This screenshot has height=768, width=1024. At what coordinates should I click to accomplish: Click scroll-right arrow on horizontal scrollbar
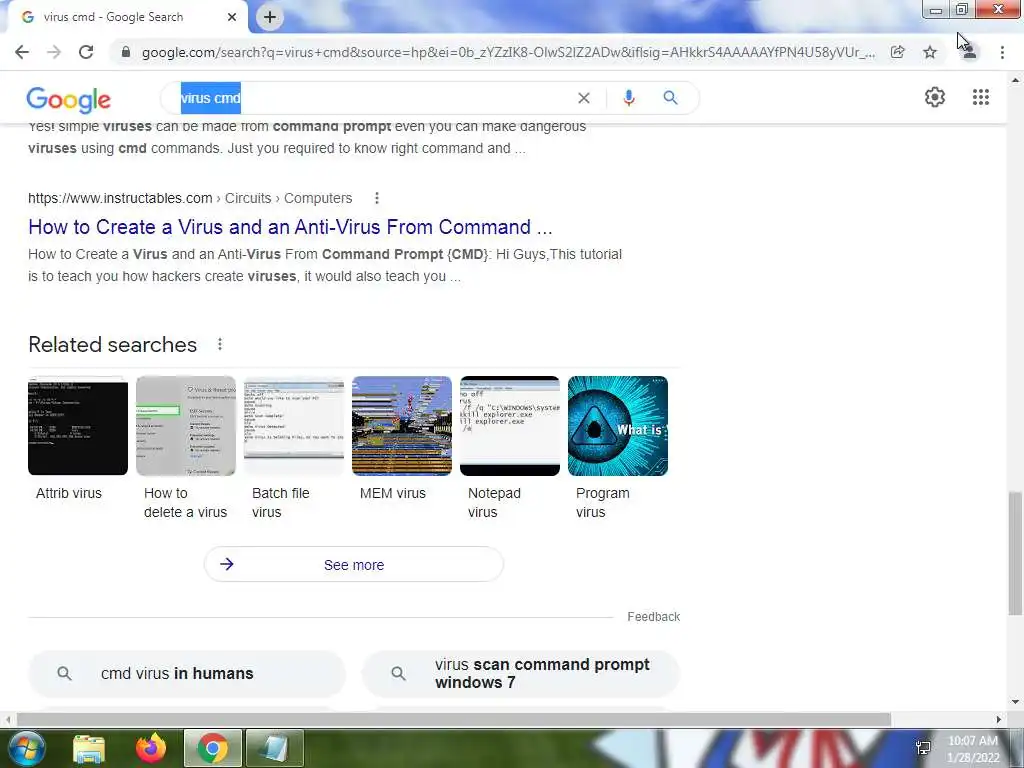999,719
